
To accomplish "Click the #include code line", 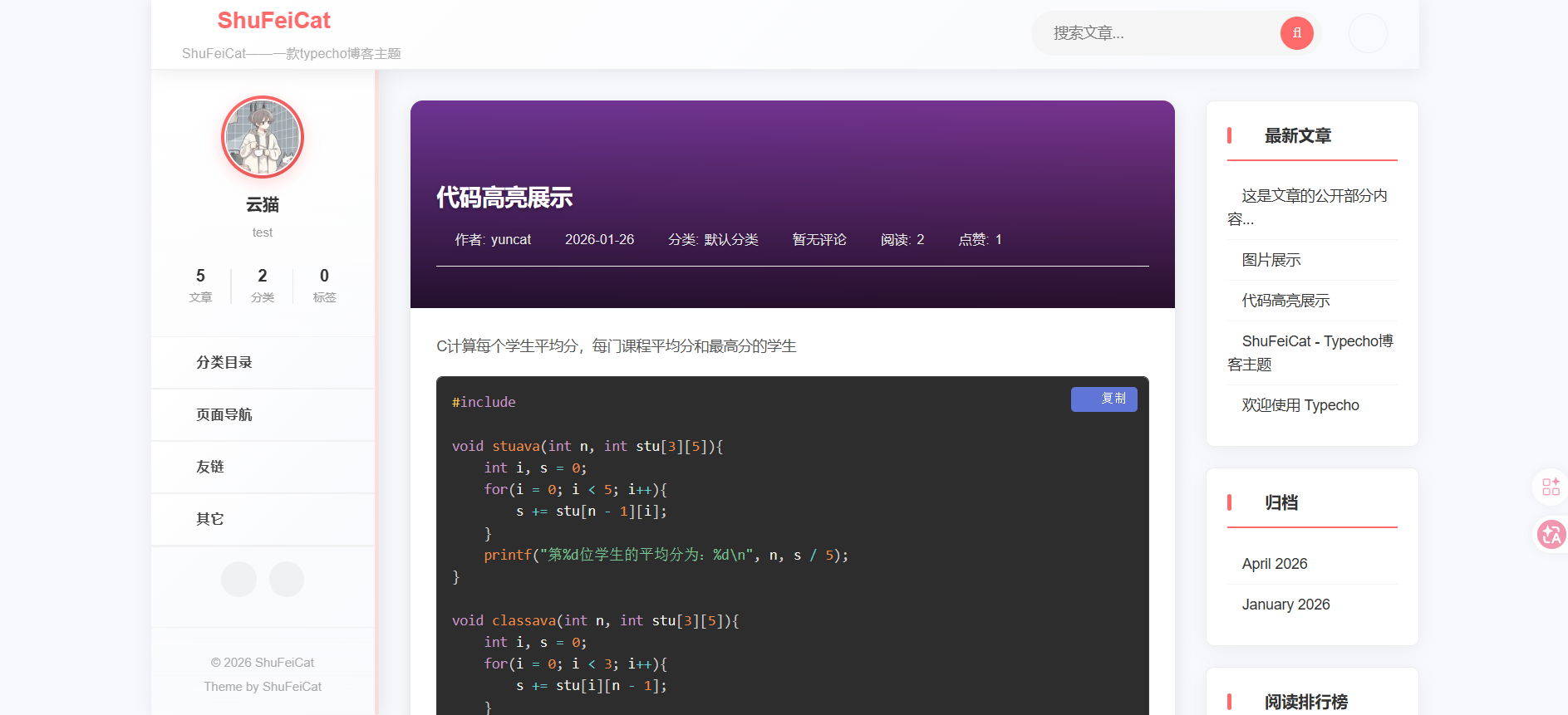I will [x=484, y=402].
